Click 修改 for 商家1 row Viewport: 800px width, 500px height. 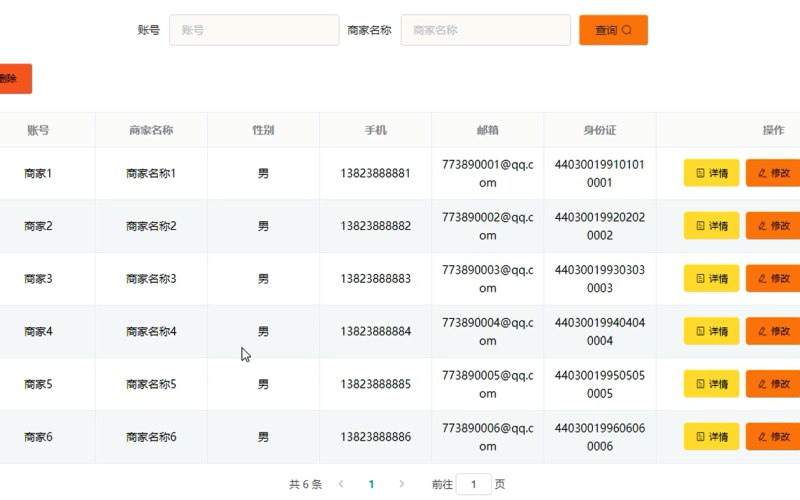pos(773,173)
